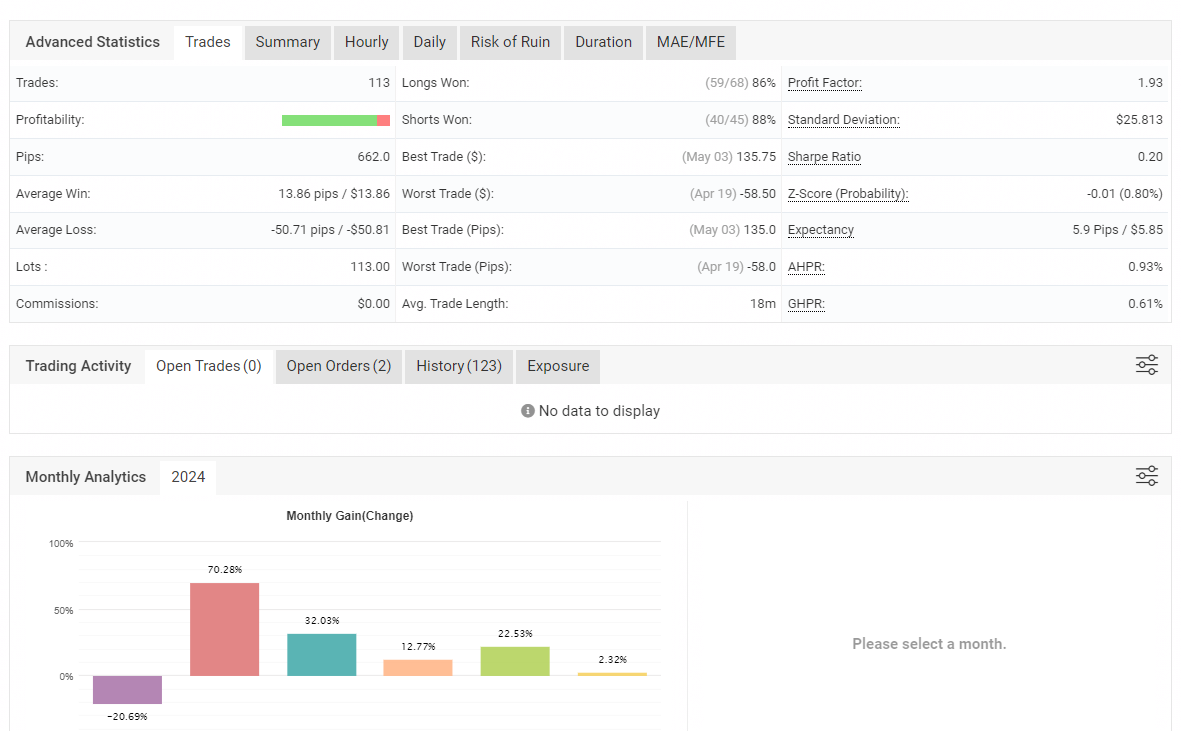Screen dimensions: 1181x731
Task: Open Monthly Analytics filter settings icon
Action: (1146, 476)
